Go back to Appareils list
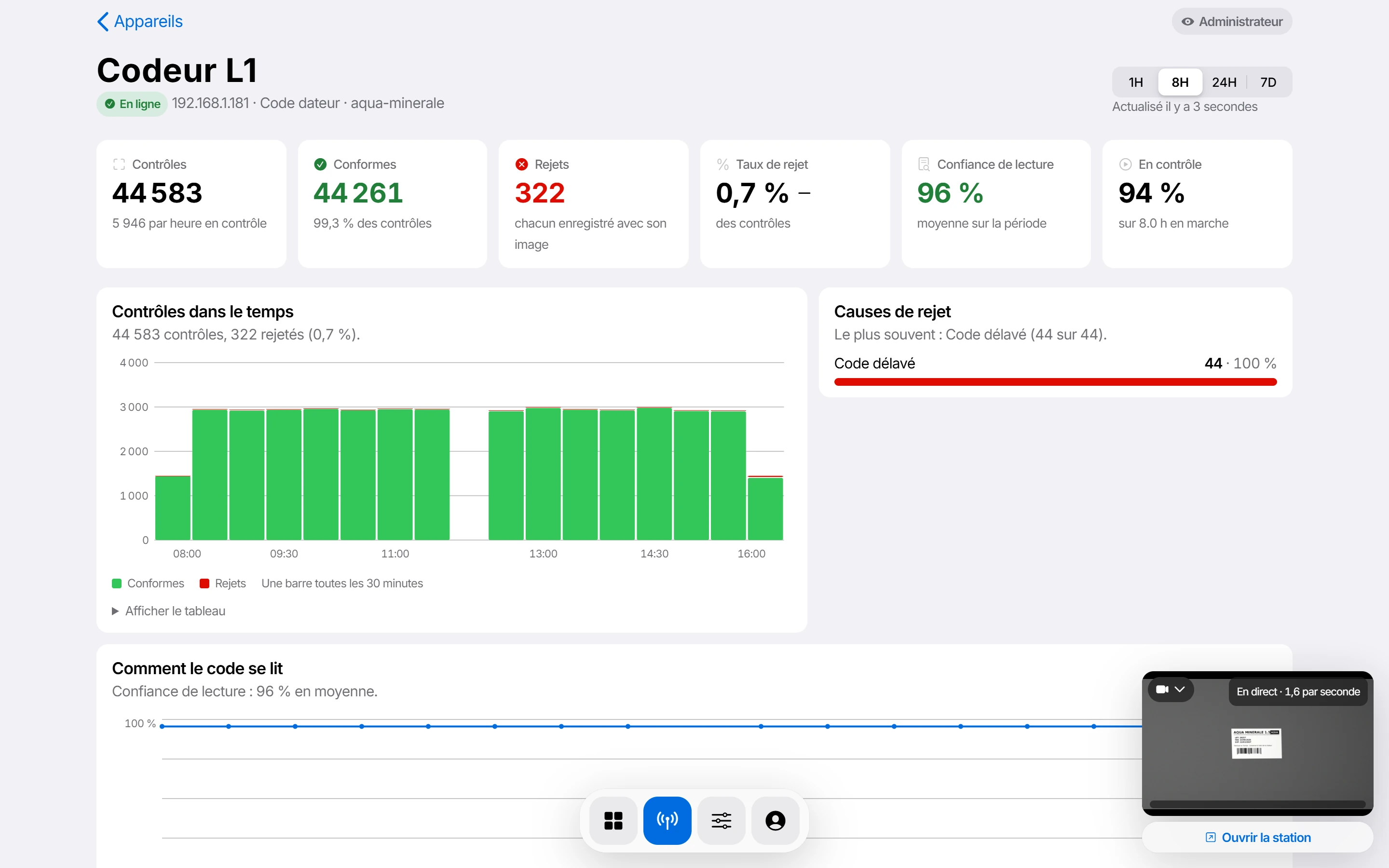The image size is (1389, 868). pos(140,22)
